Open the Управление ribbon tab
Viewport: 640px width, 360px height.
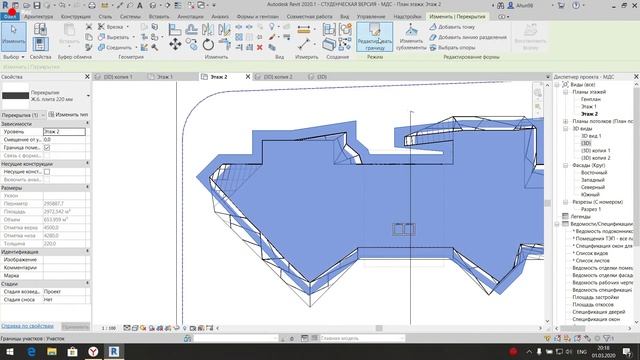371,17
